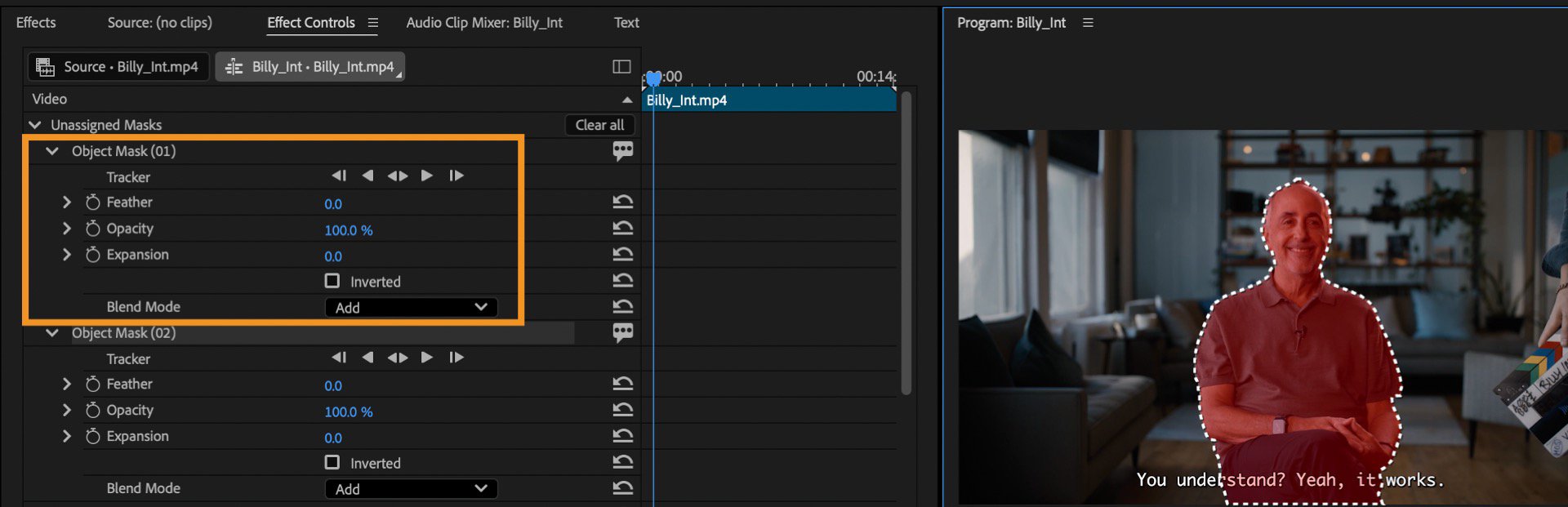Open Audio Clip Mixer: Billy_Int tab
This screenshot has width=1568, height=507.
point(484,22)
